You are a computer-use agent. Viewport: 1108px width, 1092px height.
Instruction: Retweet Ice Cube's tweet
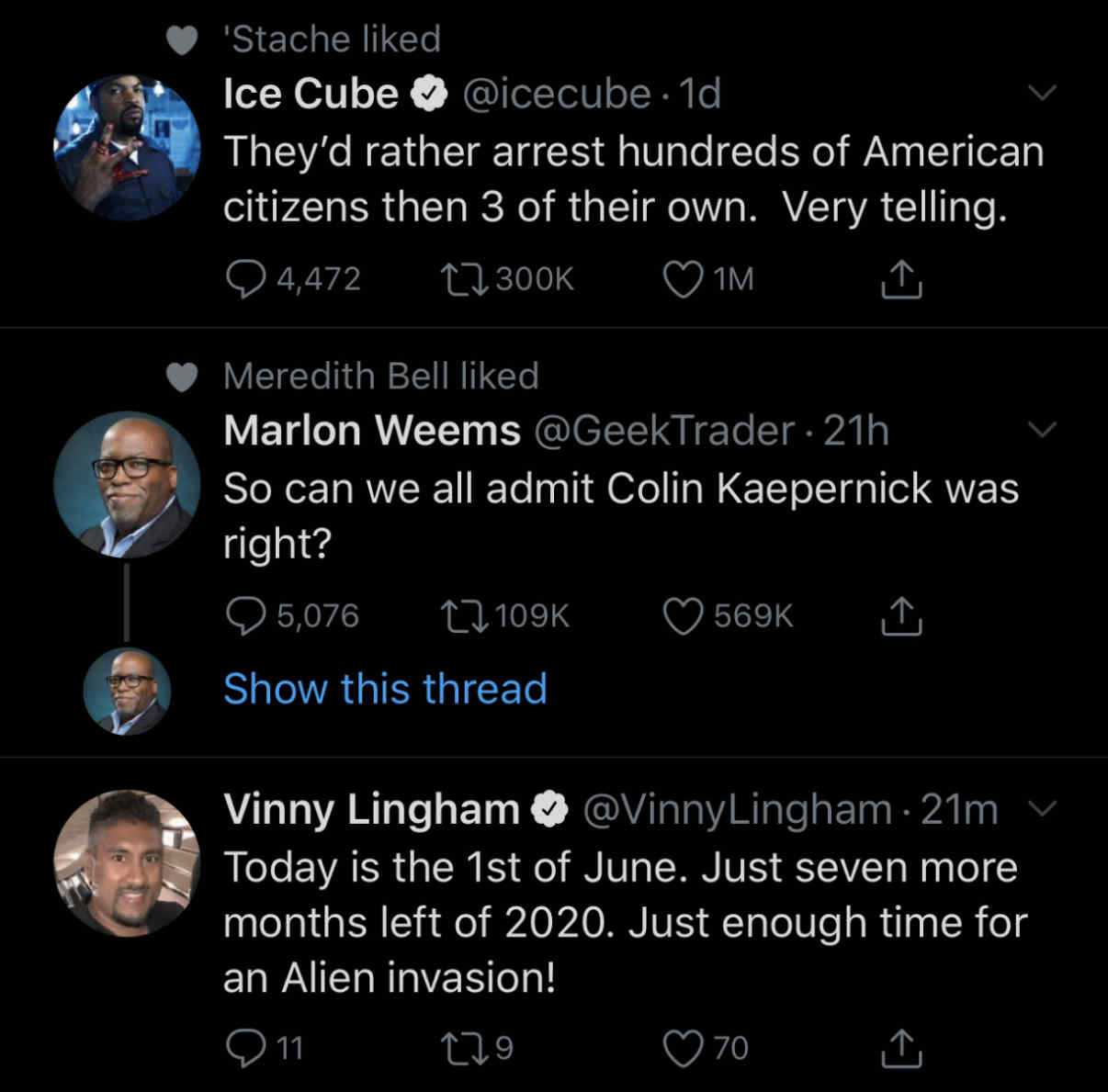pyautogui.click(x=464, y=279)
